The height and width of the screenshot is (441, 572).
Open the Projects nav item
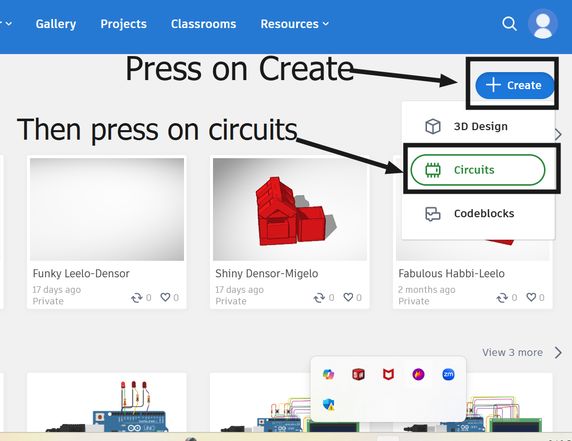click(x=124, y=24)
